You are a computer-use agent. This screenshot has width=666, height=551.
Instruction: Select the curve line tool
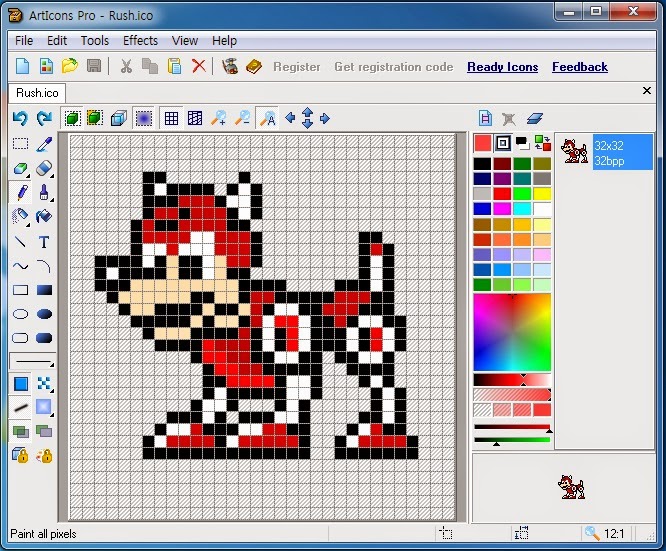[x=20, y=266]
